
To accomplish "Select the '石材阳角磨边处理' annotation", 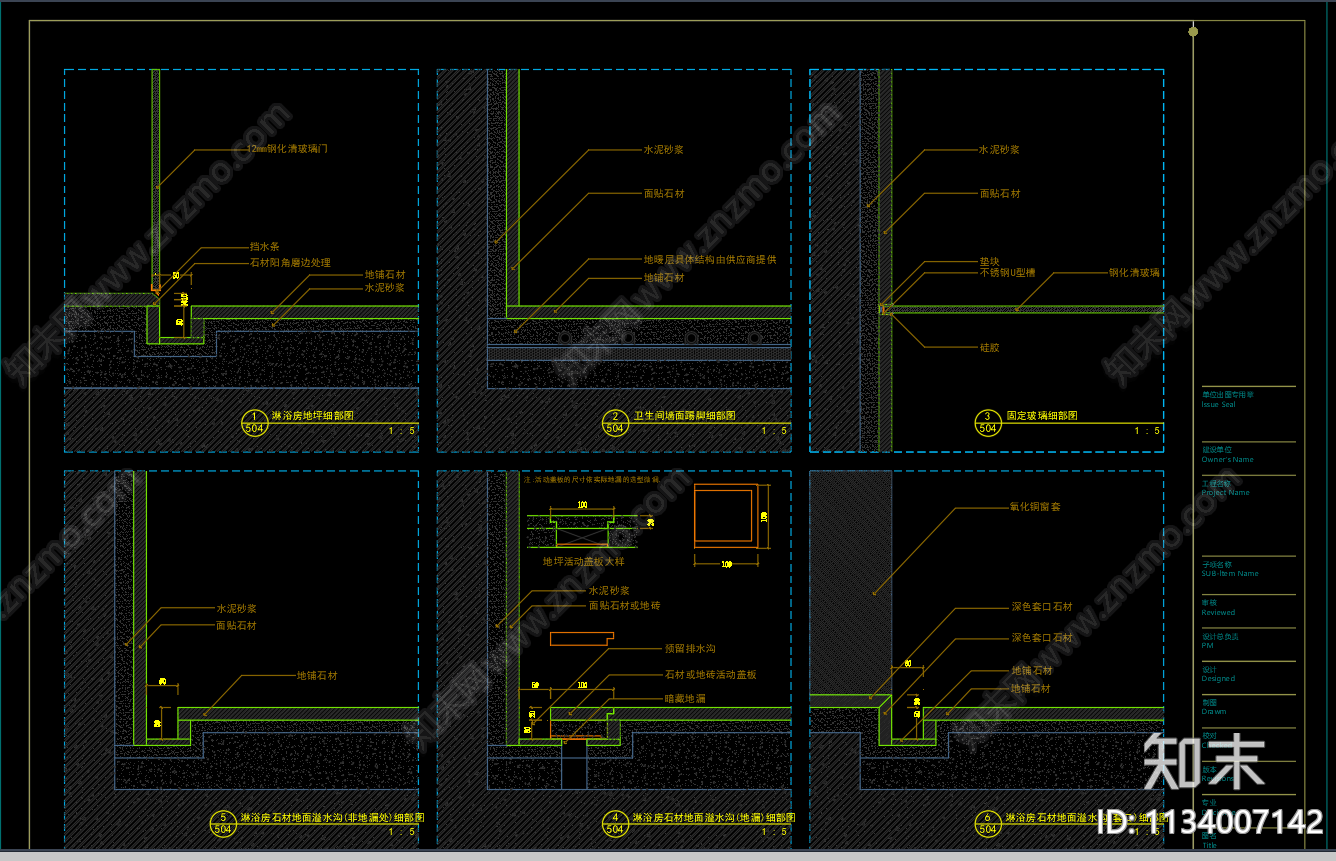I will (x=289, y=263).
